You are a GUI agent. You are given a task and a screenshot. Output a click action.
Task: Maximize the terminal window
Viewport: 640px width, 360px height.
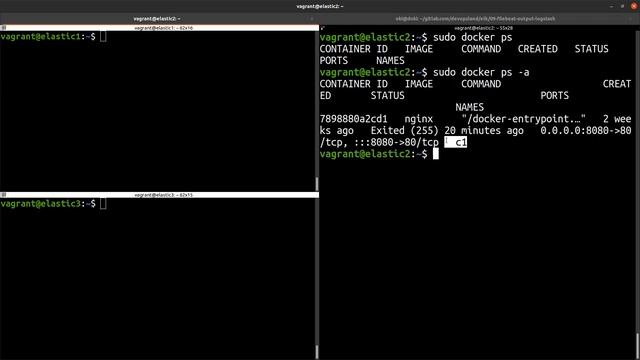pos(622,6)
